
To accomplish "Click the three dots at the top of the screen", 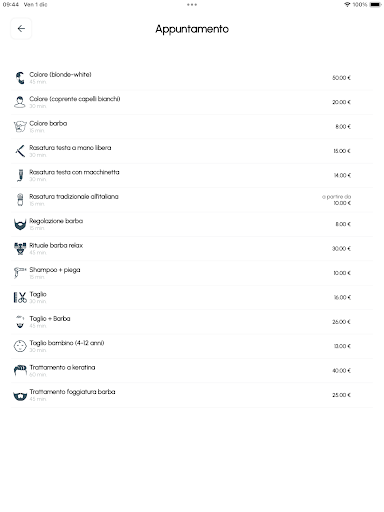I will pyautogui.click(x=192, y=5).
